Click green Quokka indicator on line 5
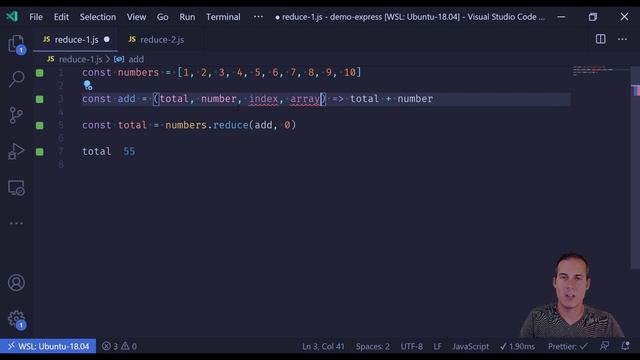640x360 pixels. 40,125
